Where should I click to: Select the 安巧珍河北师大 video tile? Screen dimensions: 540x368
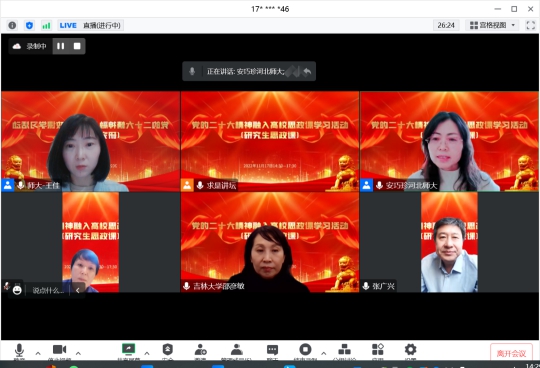click(449, 141)
